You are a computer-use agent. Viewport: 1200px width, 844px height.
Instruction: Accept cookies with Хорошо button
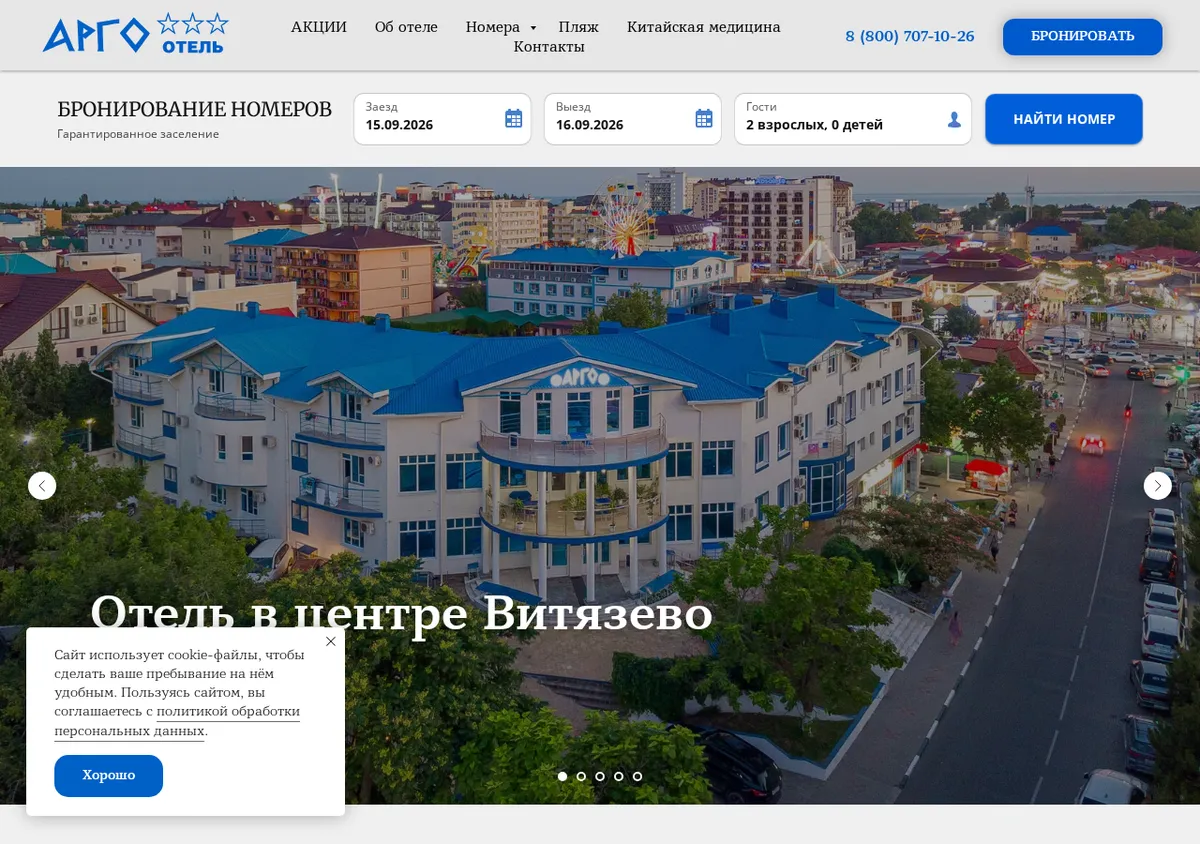[108, 776]
